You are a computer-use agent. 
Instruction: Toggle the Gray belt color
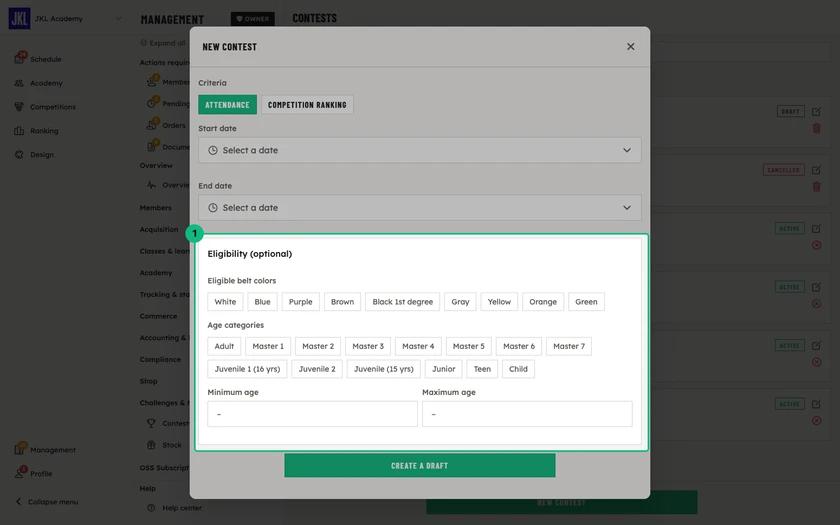tap(460, 302)
